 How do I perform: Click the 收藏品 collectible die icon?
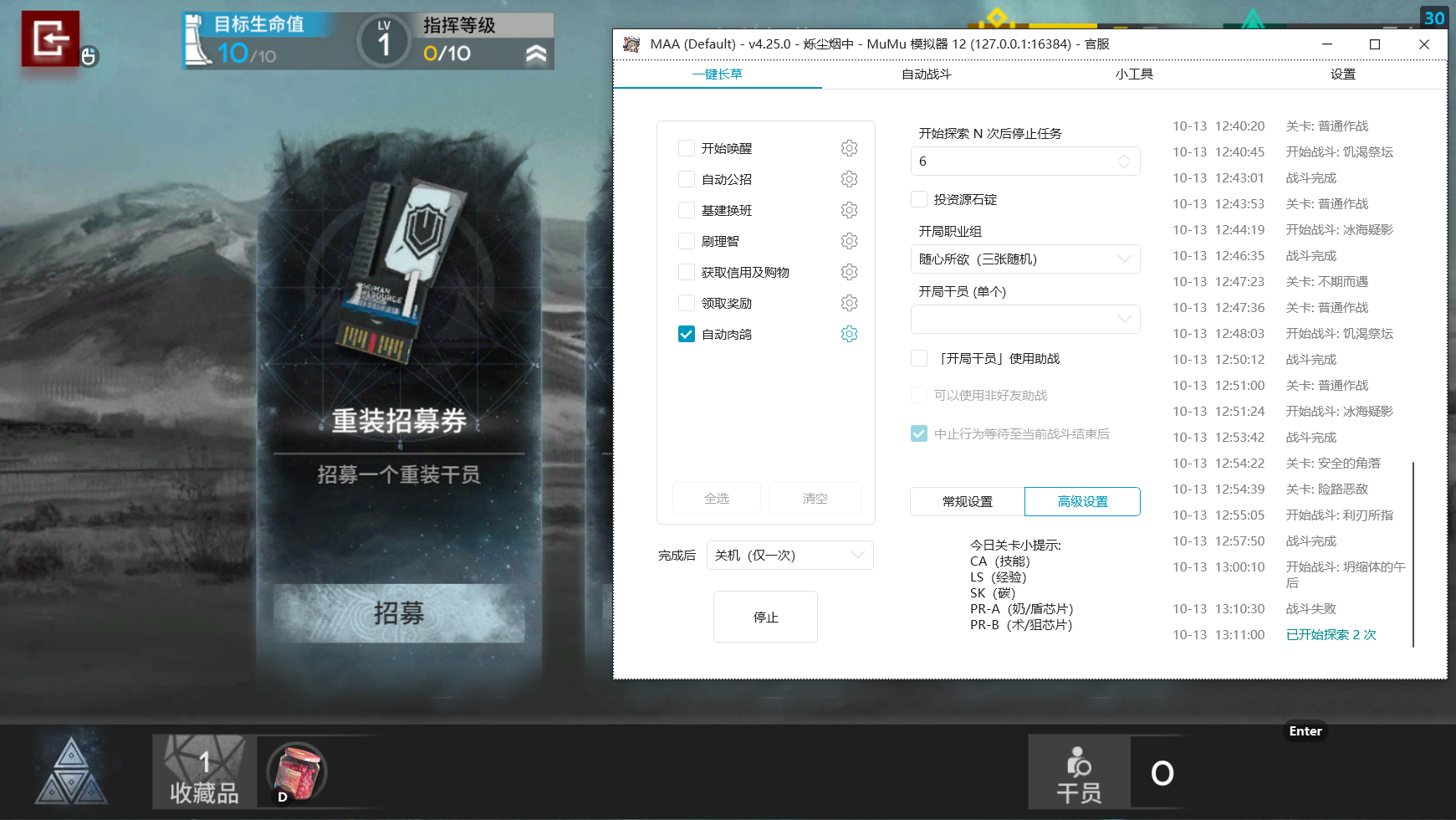(x=203, y=771)
